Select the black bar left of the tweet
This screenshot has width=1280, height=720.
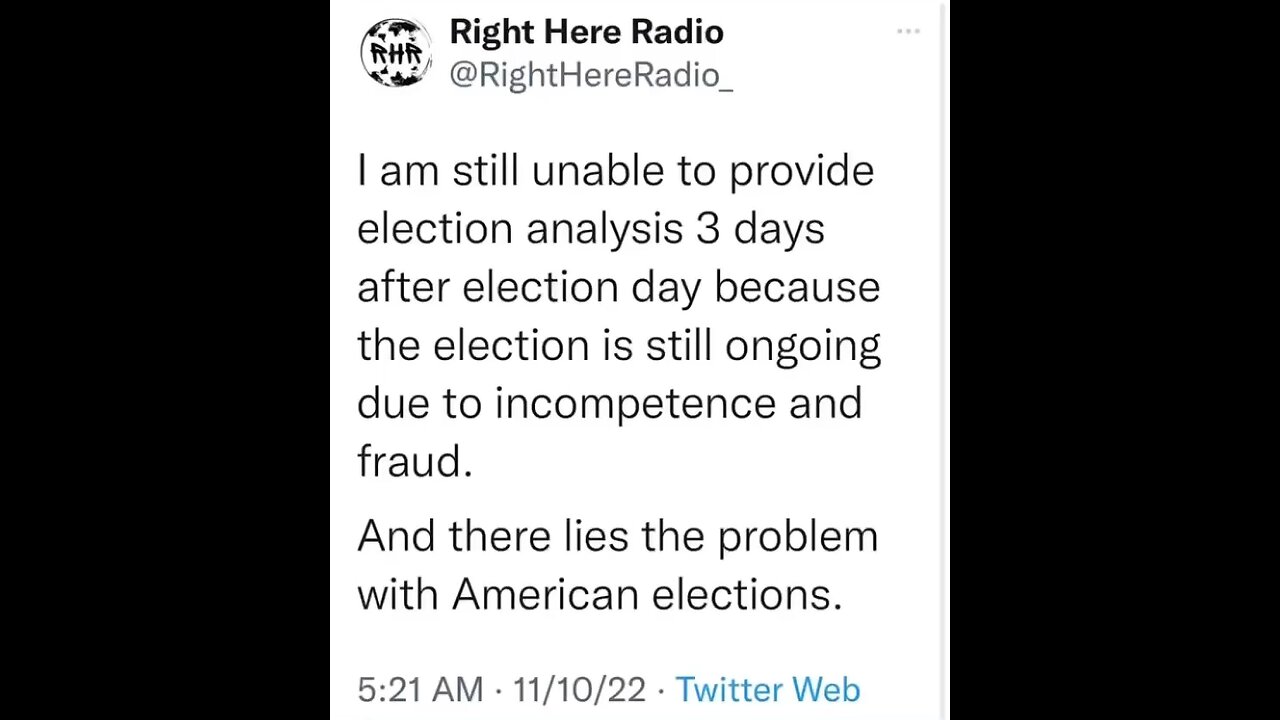pyautogui.click(x=165, y=360)
